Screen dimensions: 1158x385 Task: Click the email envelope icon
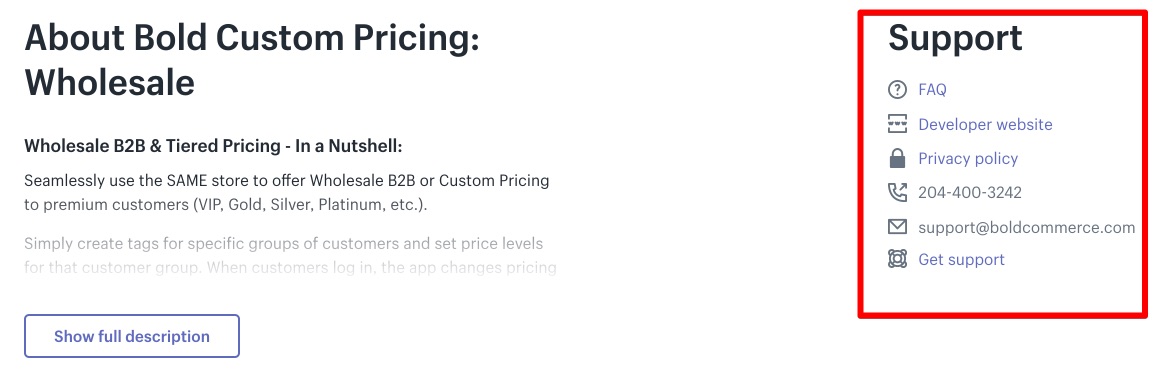(897, 227)
